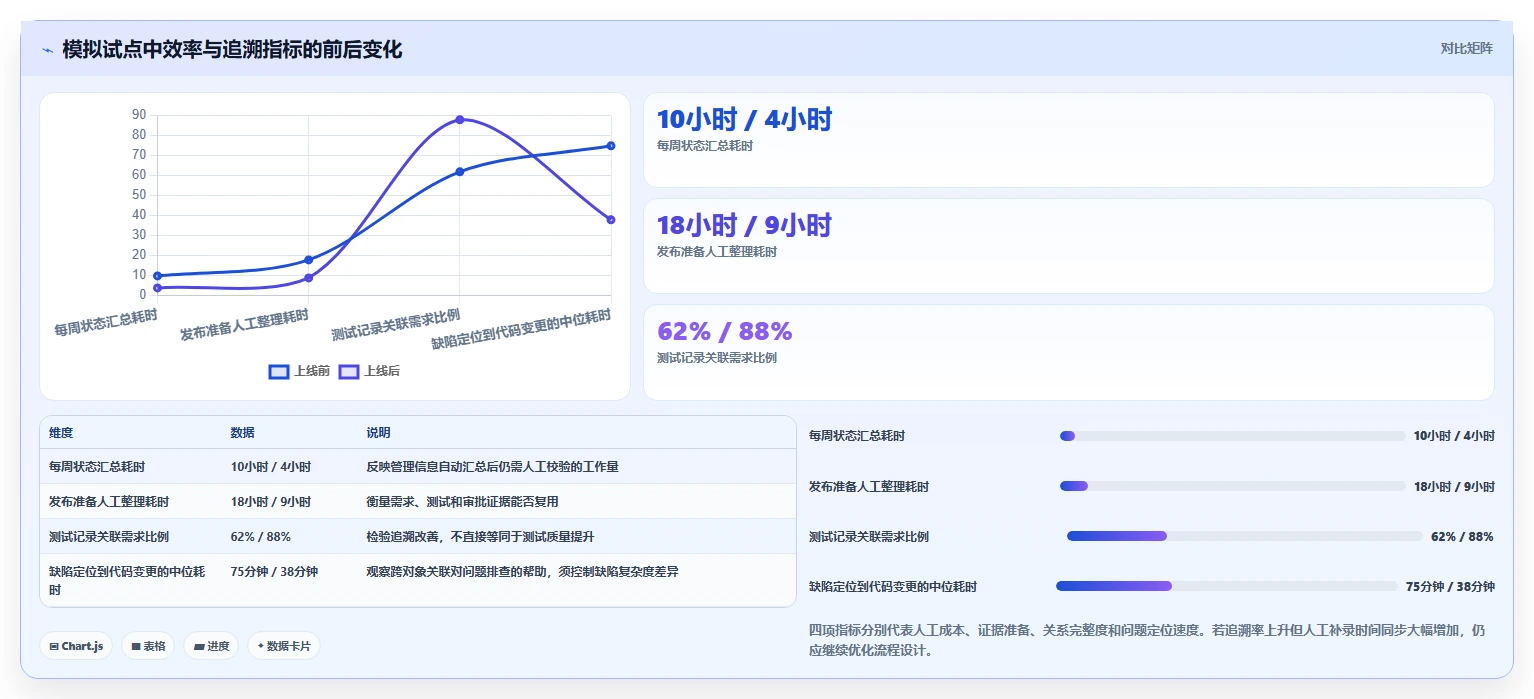Click 上线后 data point at value 38

611,219
